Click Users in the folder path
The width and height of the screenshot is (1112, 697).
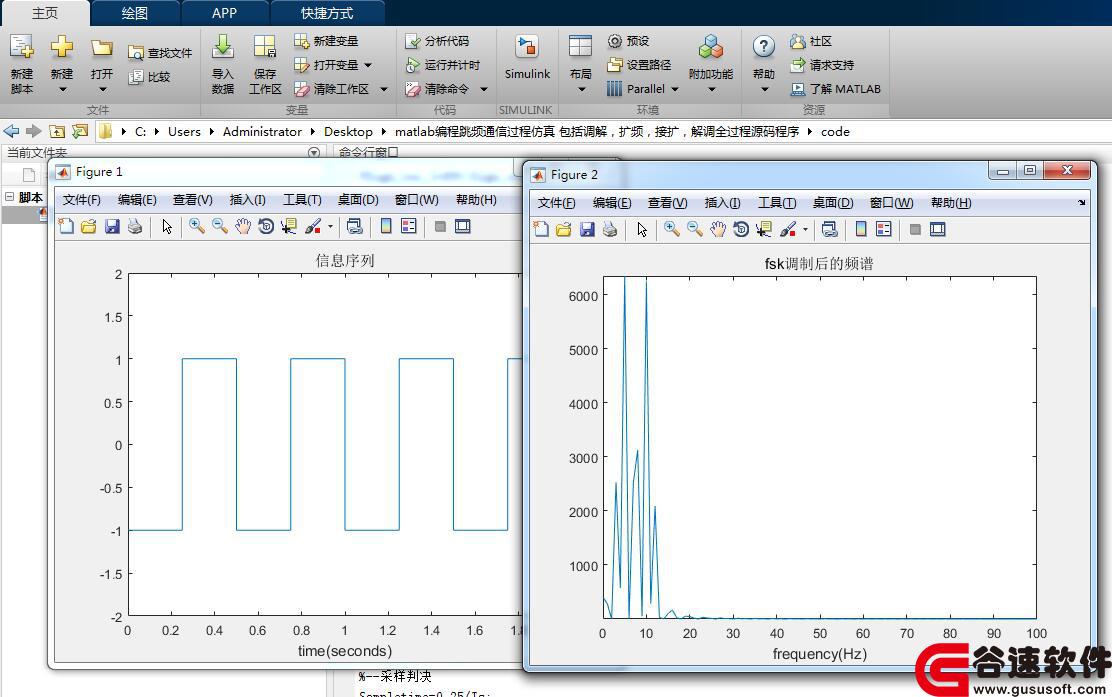pos(184,131)
